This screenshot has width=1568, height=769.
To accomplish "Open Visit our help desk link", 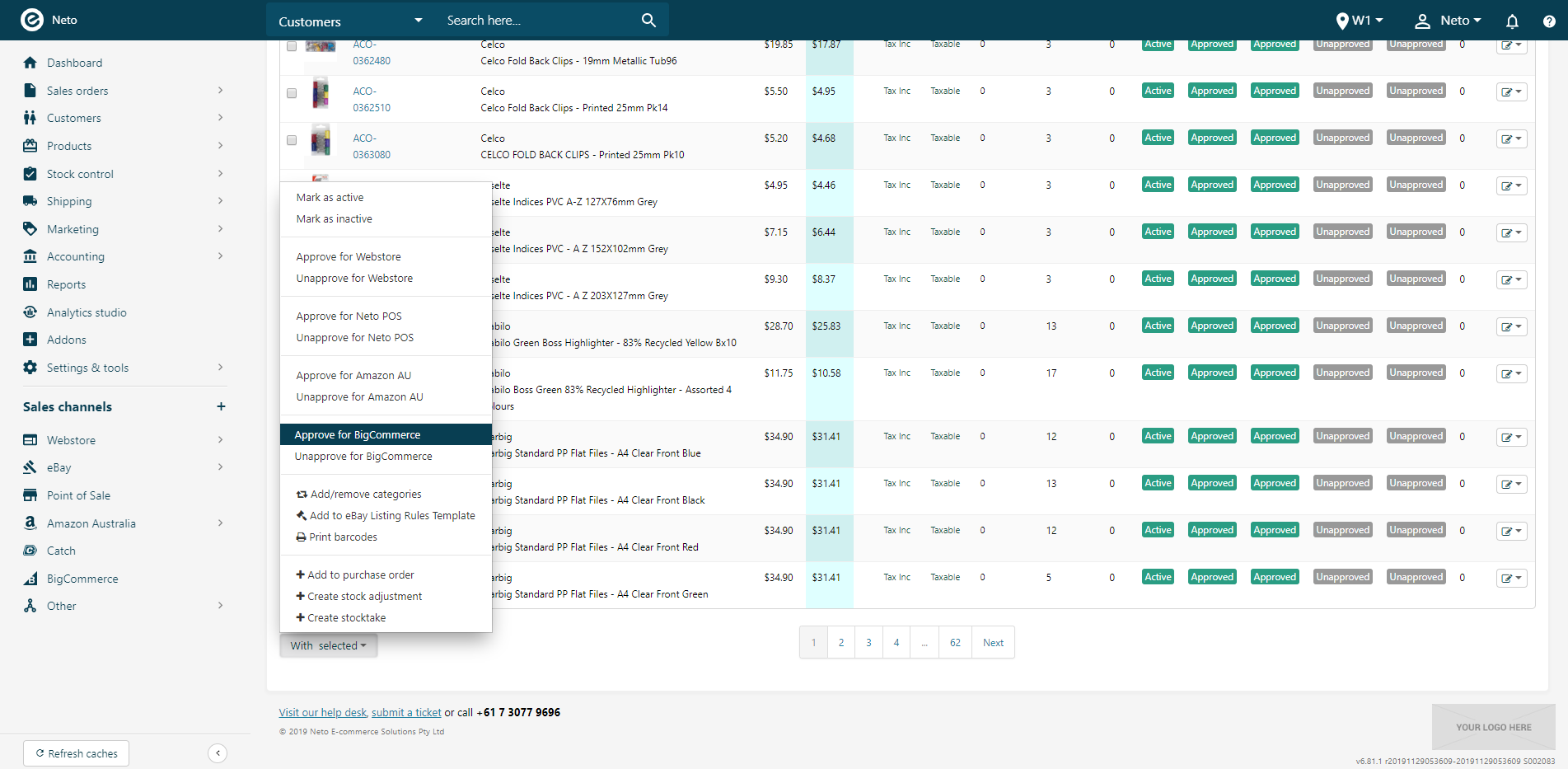I will pos(324,712).
